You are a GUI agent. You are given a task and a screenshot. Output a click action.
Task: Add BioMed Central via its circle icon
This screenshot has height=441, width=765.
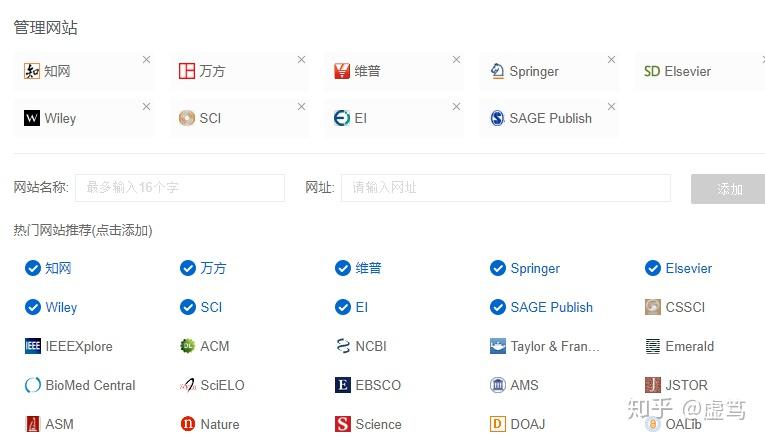tap(33, 385)
